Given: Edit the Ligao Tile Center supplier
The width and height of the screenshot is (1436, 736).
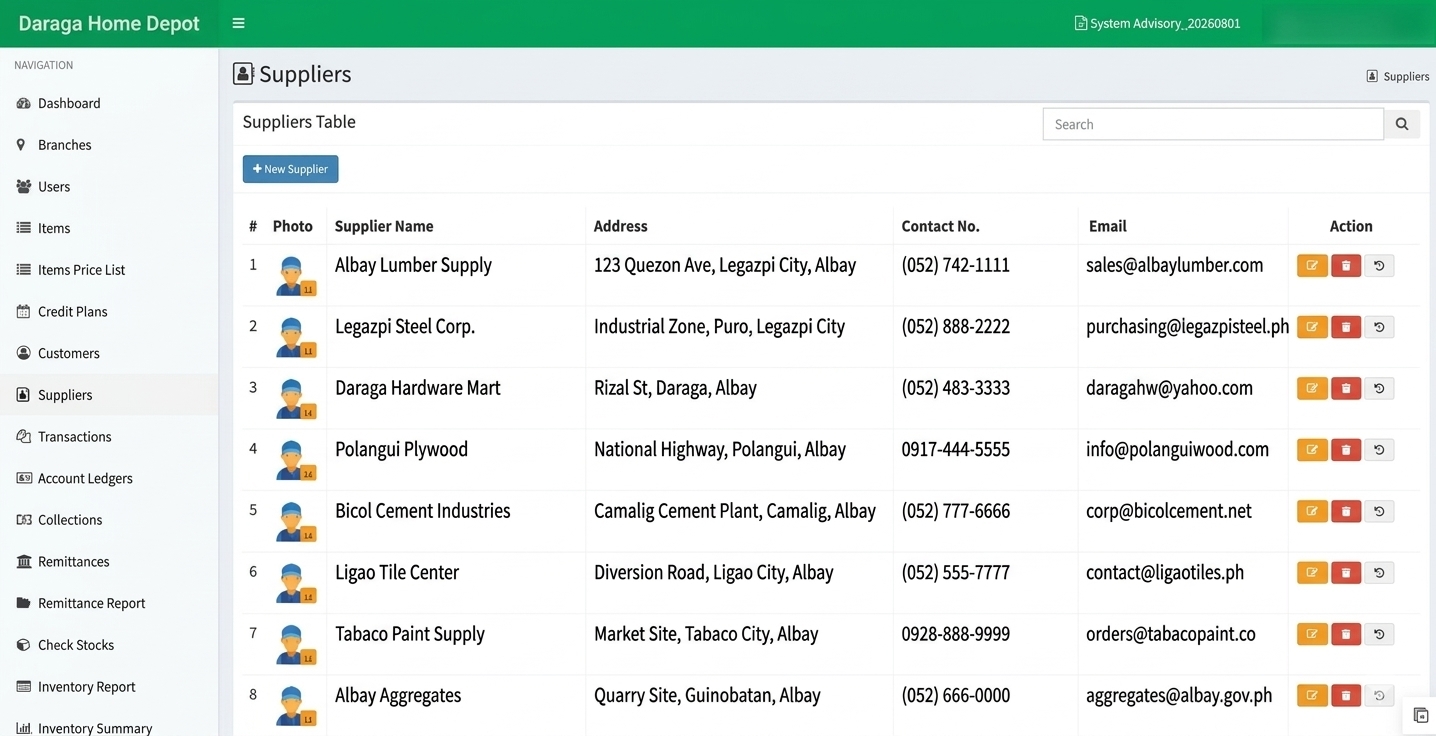Looking at the screenshot, I should tap(1312, 573).
